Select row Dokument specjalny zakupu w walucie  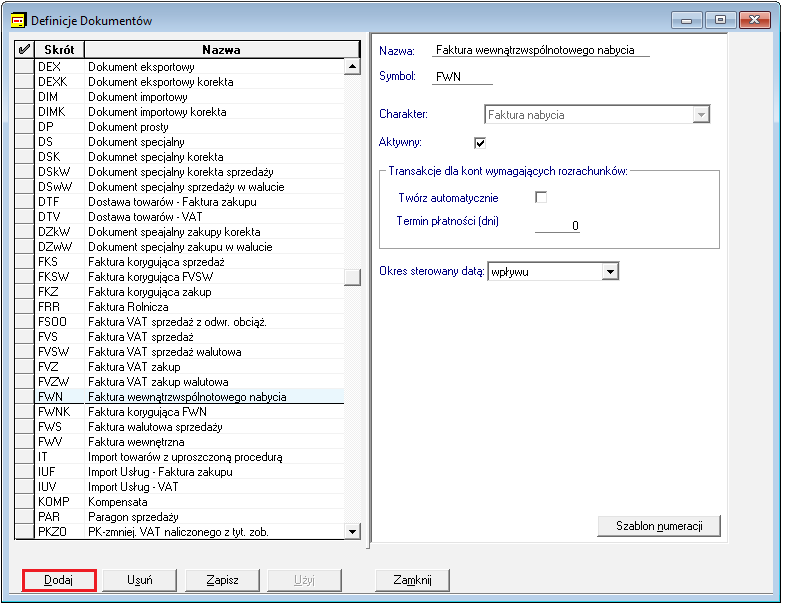coord(189,247)
